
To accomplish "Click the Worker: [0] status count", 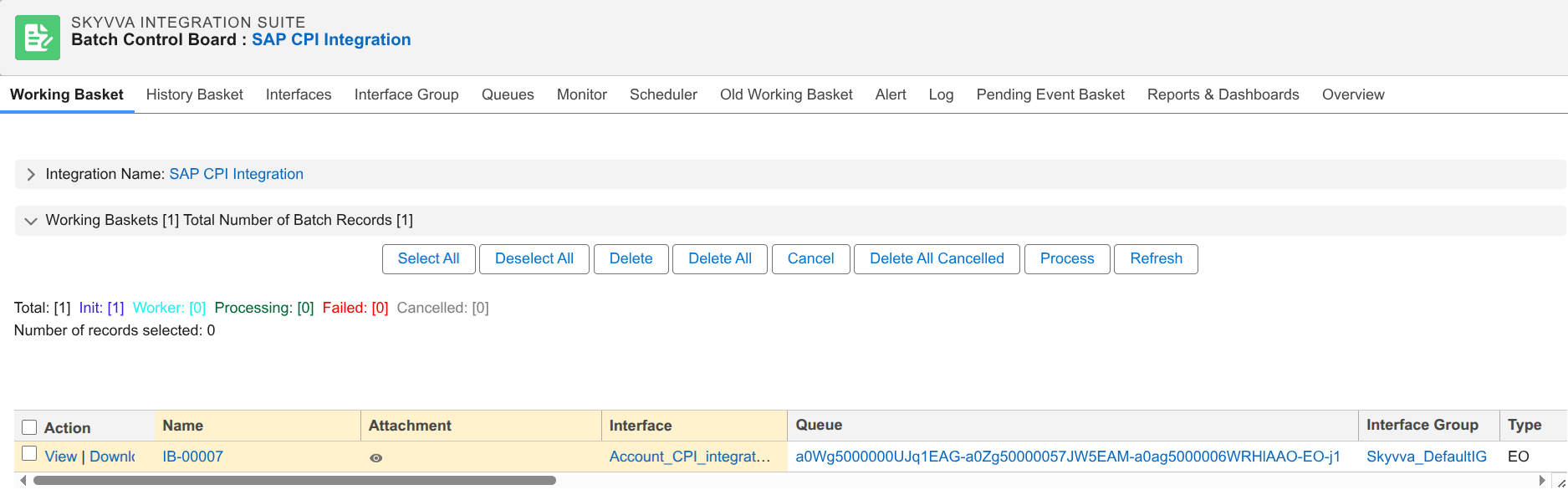I will tap(169, 308).
